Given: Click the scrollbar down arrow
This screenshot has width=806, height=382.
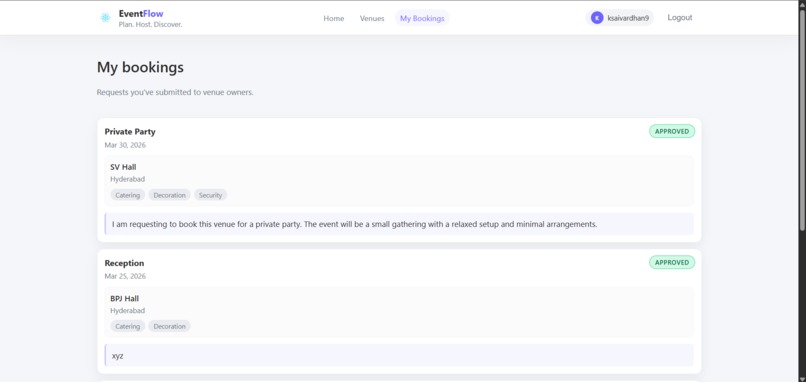Looking at the screenshot, I should pos(802,378).
